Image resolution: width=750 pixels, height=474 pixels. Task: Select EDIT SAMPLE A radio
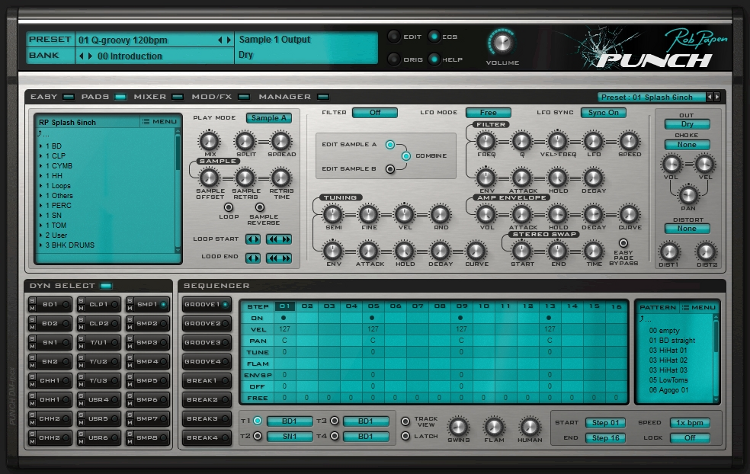(390, 144)
